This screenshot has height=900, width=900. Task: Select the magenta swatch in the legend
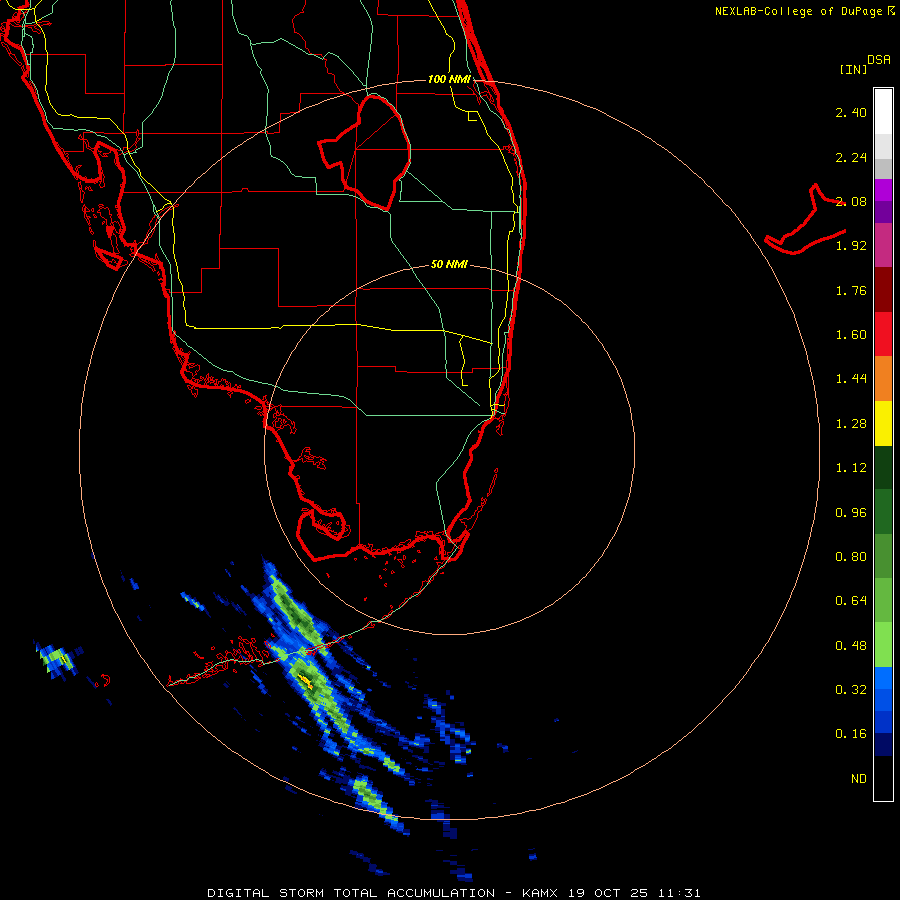[883, 190]
